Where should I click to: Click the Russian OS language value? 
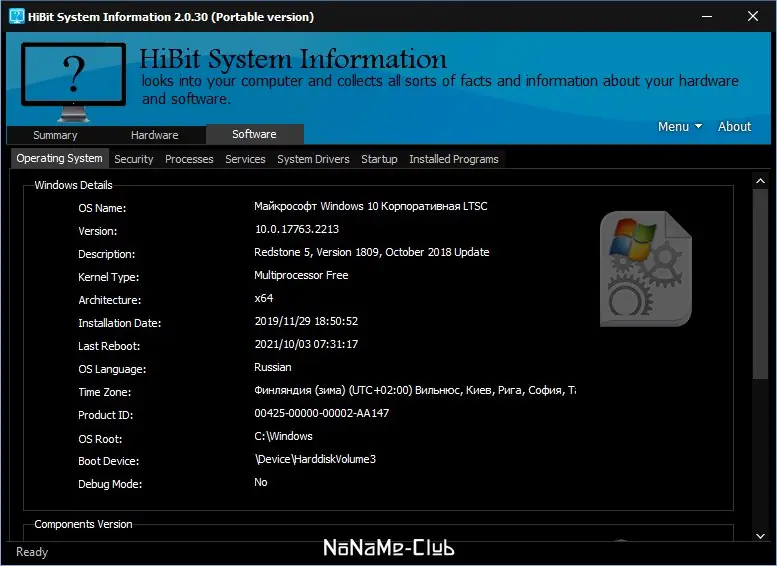[x=273, y=367]
